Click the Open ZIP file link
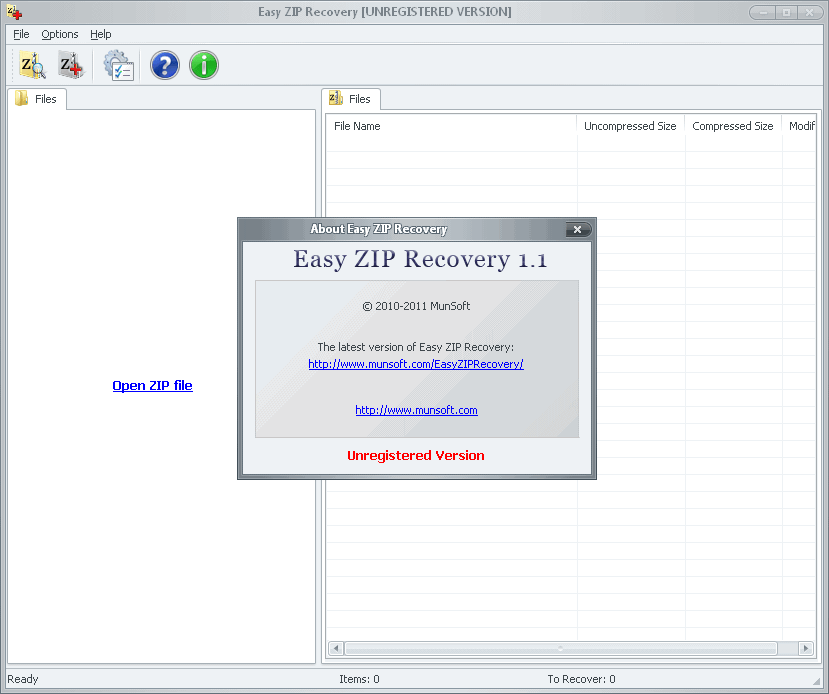Screen dimensions: 829x694 (152, 385)
